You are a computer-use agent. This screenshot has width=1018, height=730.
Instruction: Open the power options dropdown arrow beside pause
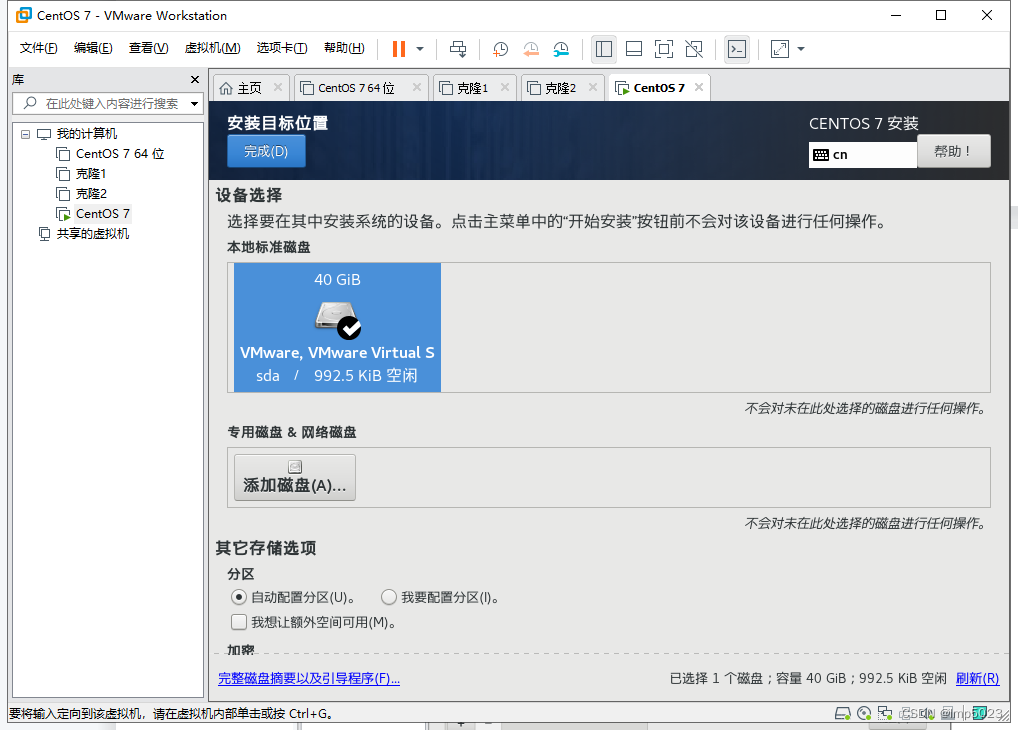(420, 49)
